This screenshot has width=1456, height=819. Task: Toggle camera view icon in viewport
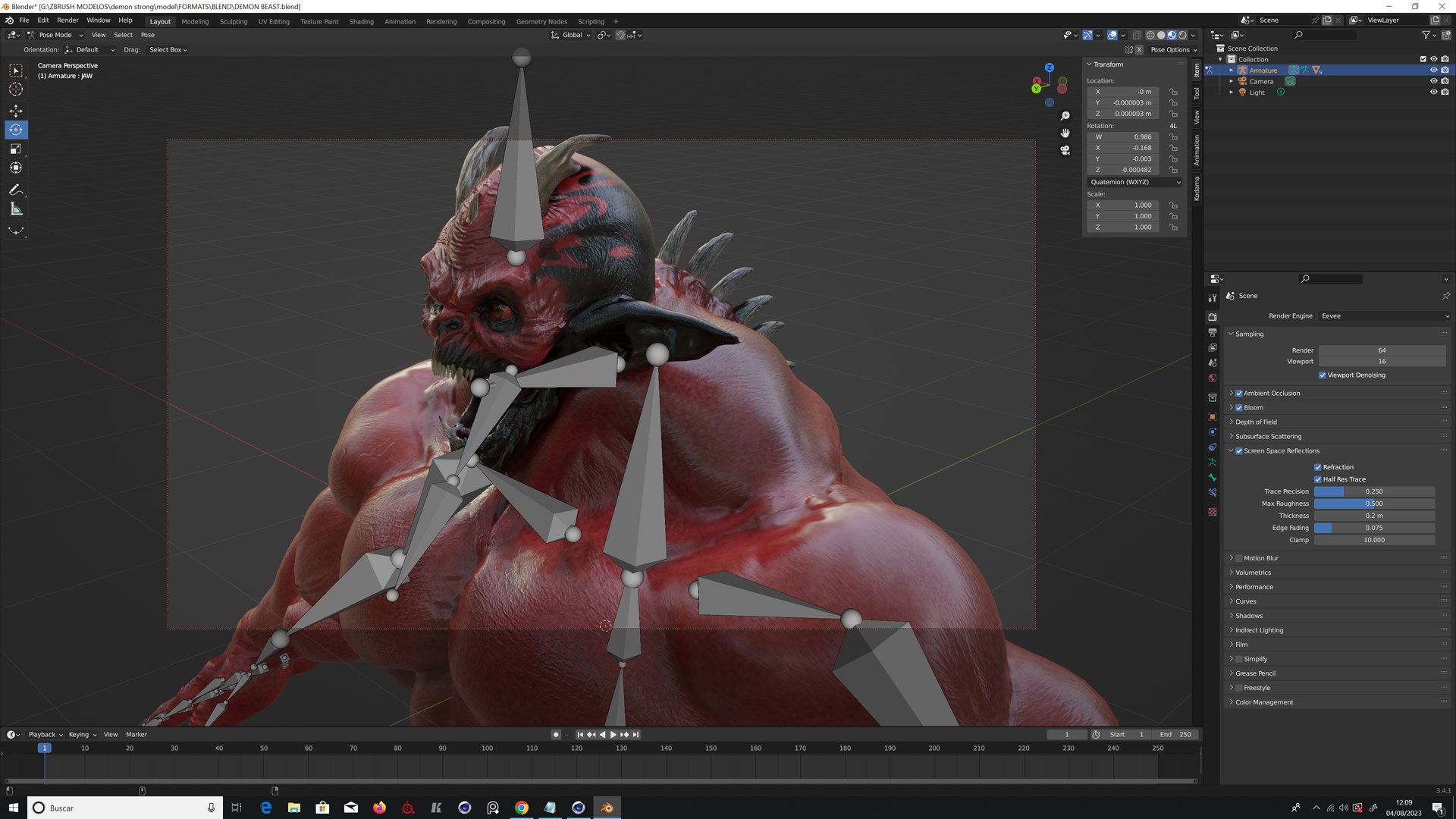tap(1065, 150)
